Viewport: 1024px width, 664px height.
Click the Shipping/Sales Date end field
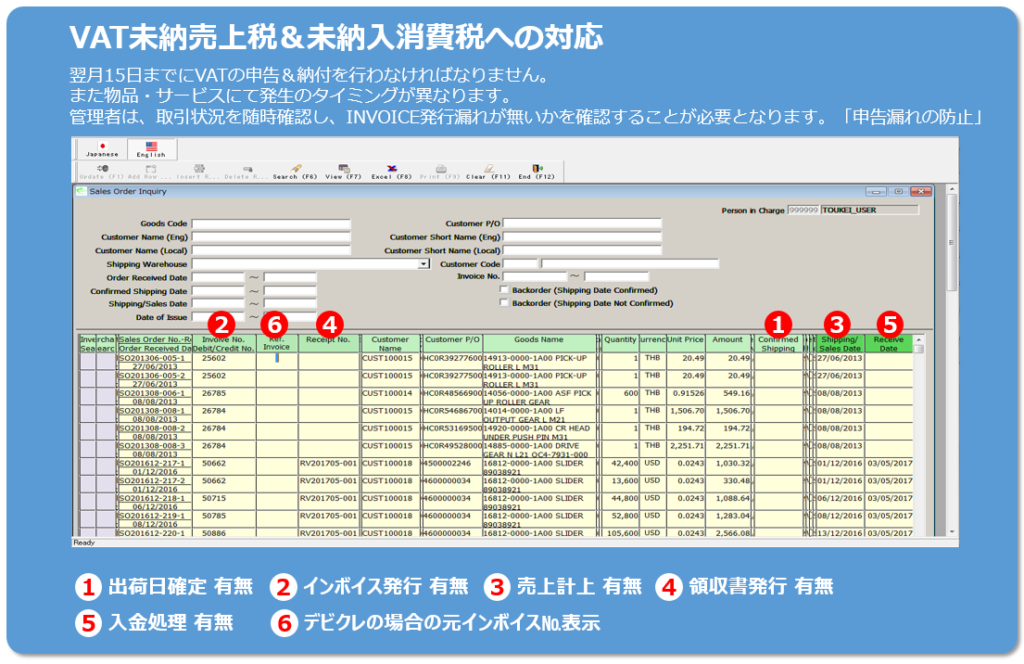[290, 304]
